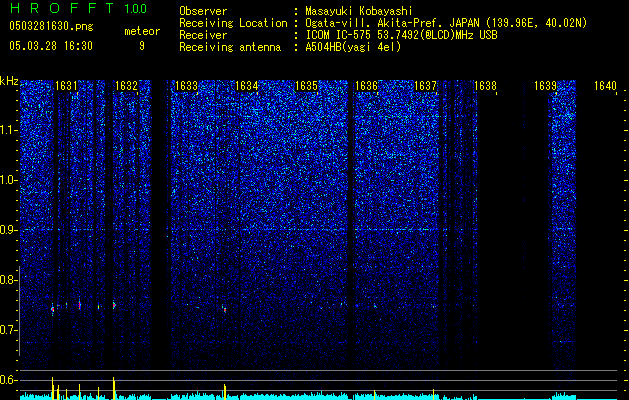Click the 1637 time marker
This screenshot has width=629, height=400.
(425, 86)
